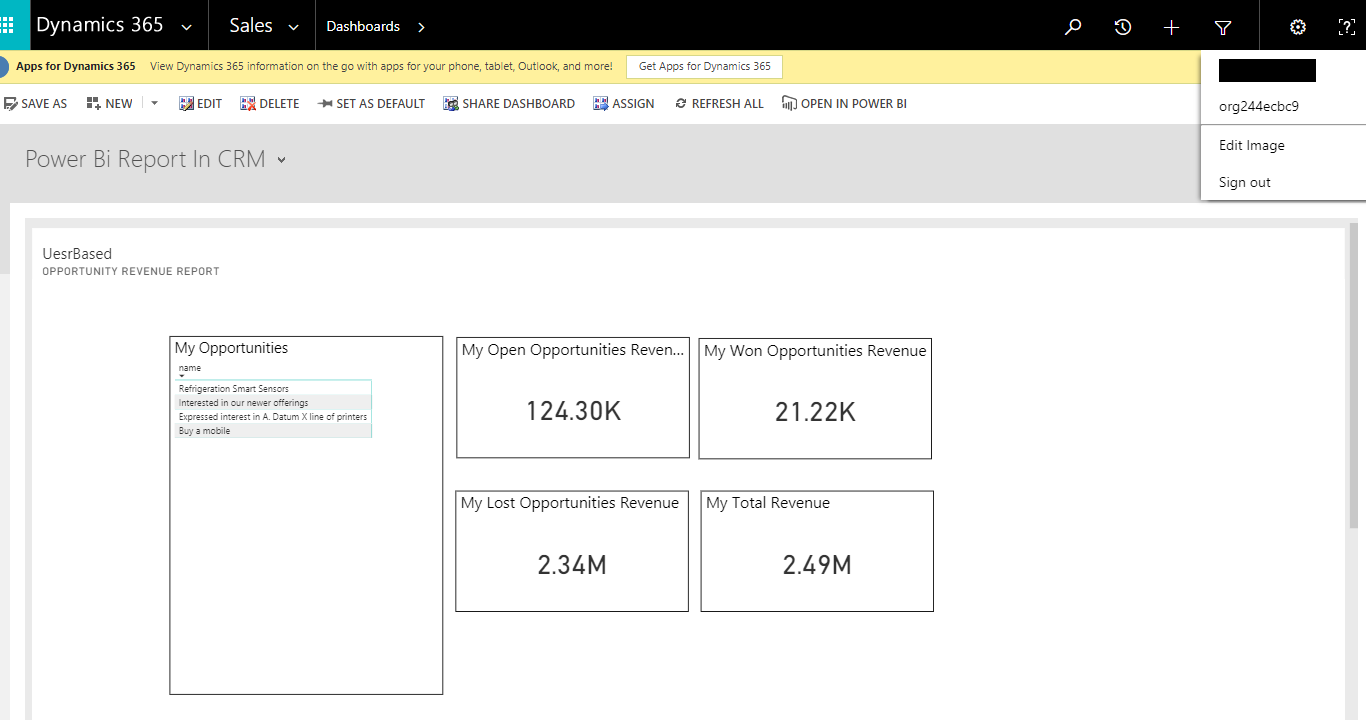Viewport: 1366px width, 720px height.
Task: Expand the Dashboards breadcrumb chevron
Action: click(421, 27)
